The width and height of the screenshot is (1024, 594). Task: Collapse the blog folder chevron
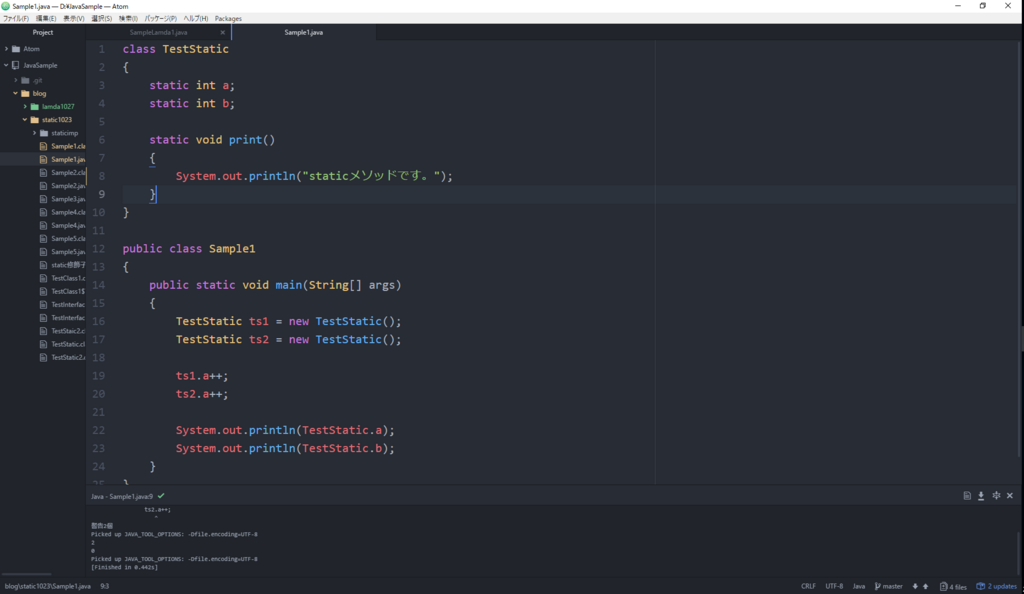click(x=16, y=93)
